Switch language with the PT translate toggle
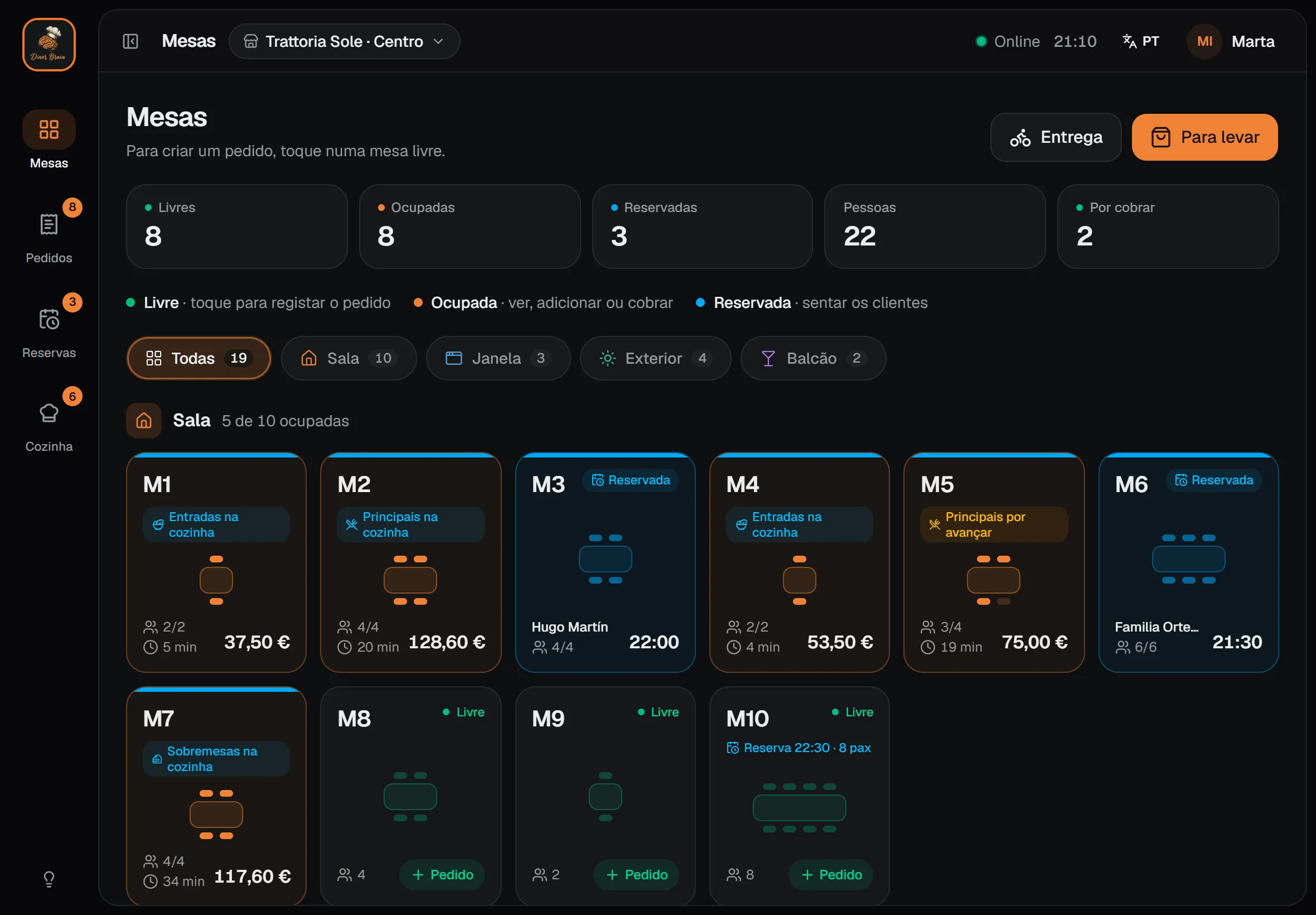Viewport: 1316px width, 915px height. [1141, 41]
